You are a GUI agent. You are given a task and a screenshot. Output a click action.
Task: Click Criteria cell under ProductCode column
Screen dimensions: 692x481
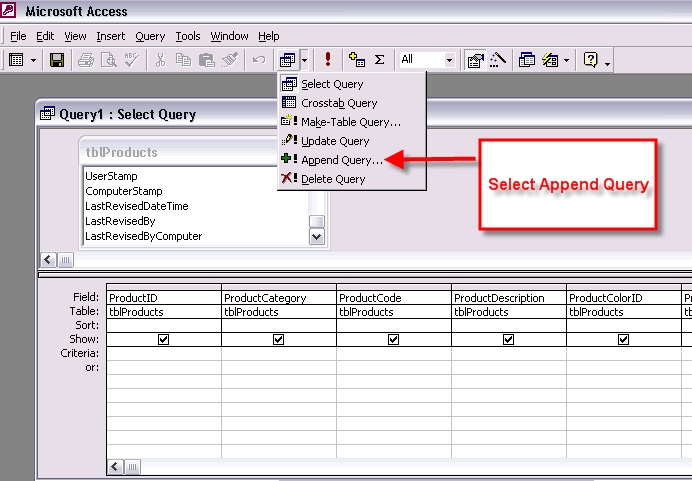(x=394, y=353)
